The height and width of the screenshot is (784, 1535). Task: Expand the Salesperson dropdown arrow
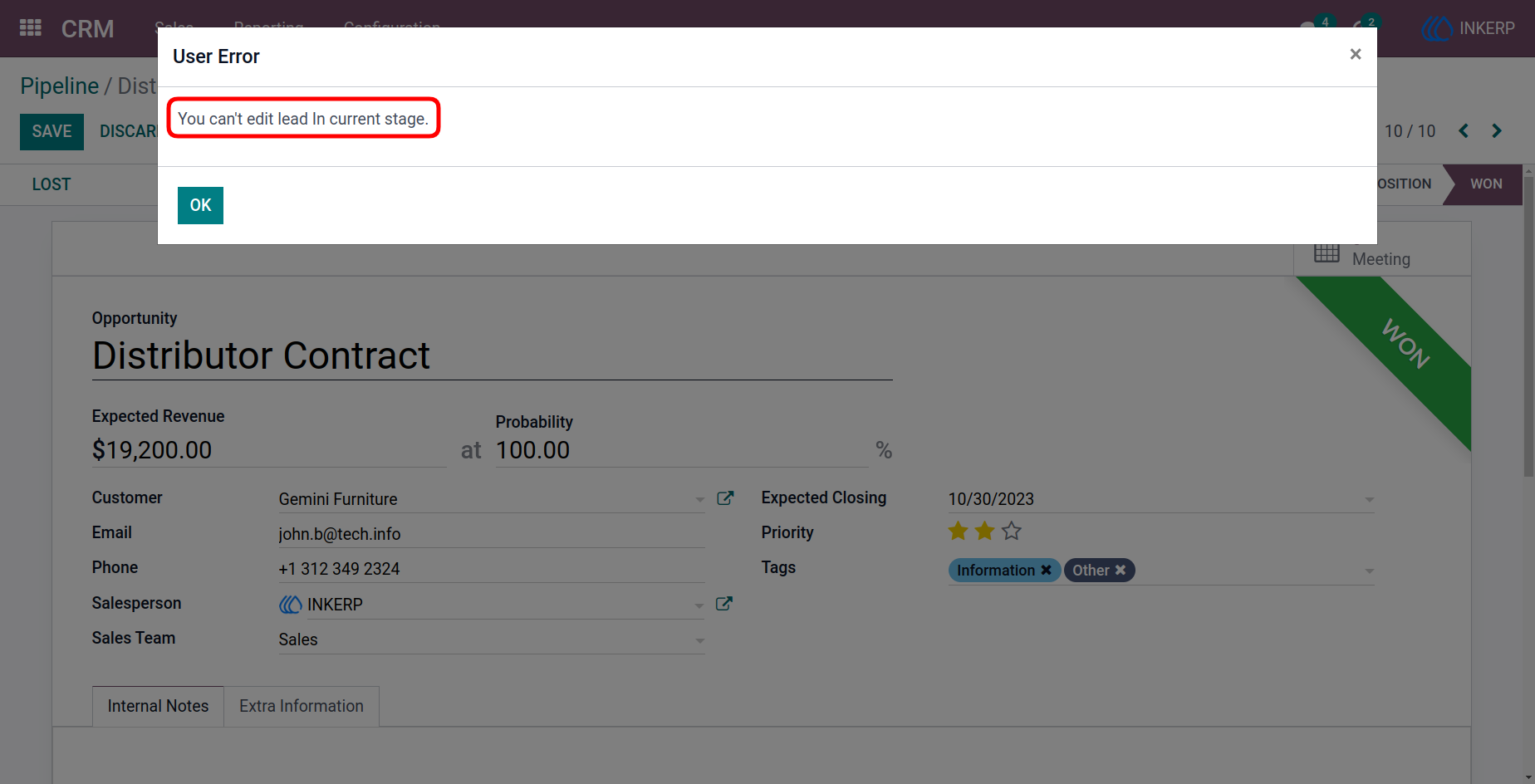[x=699, y=605]
